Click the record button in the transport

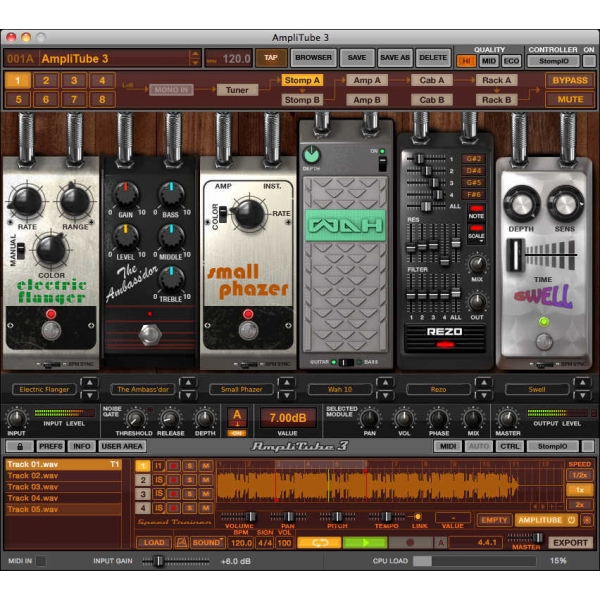tap(410, 543)
